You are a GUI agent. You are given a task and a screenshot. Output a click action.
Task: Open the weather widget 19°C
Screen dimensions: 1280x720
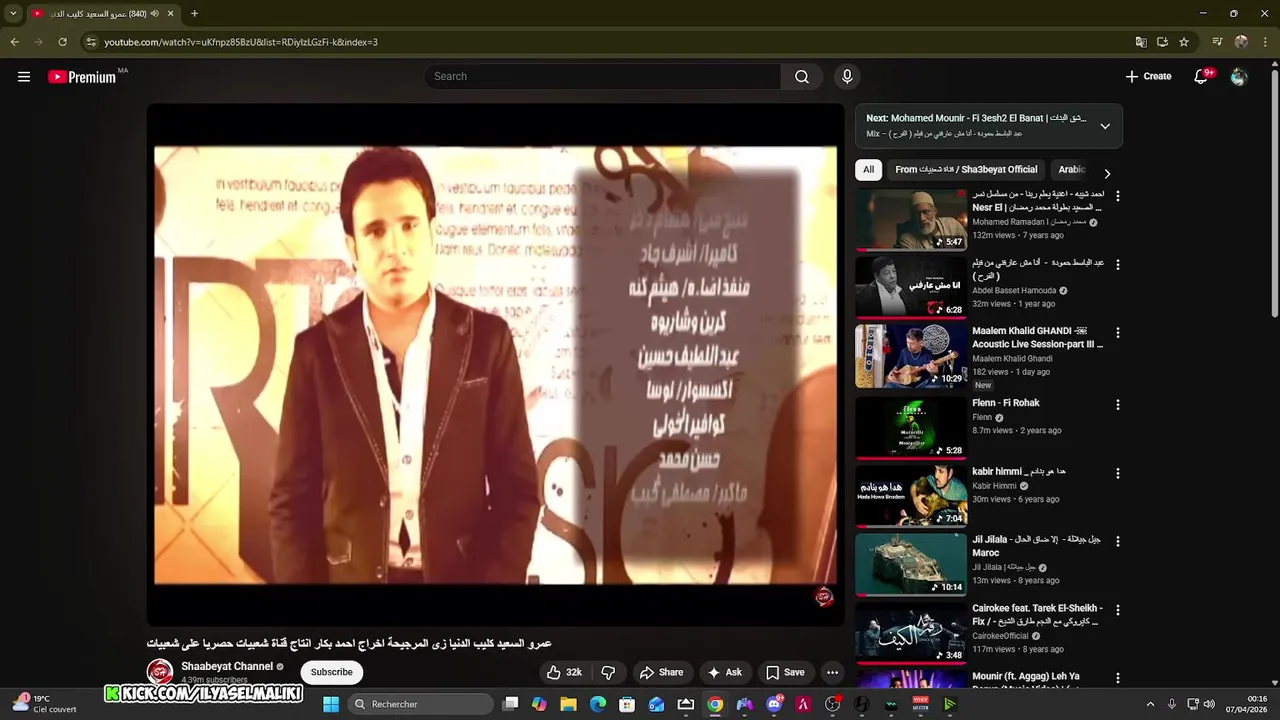click(42, 704)
